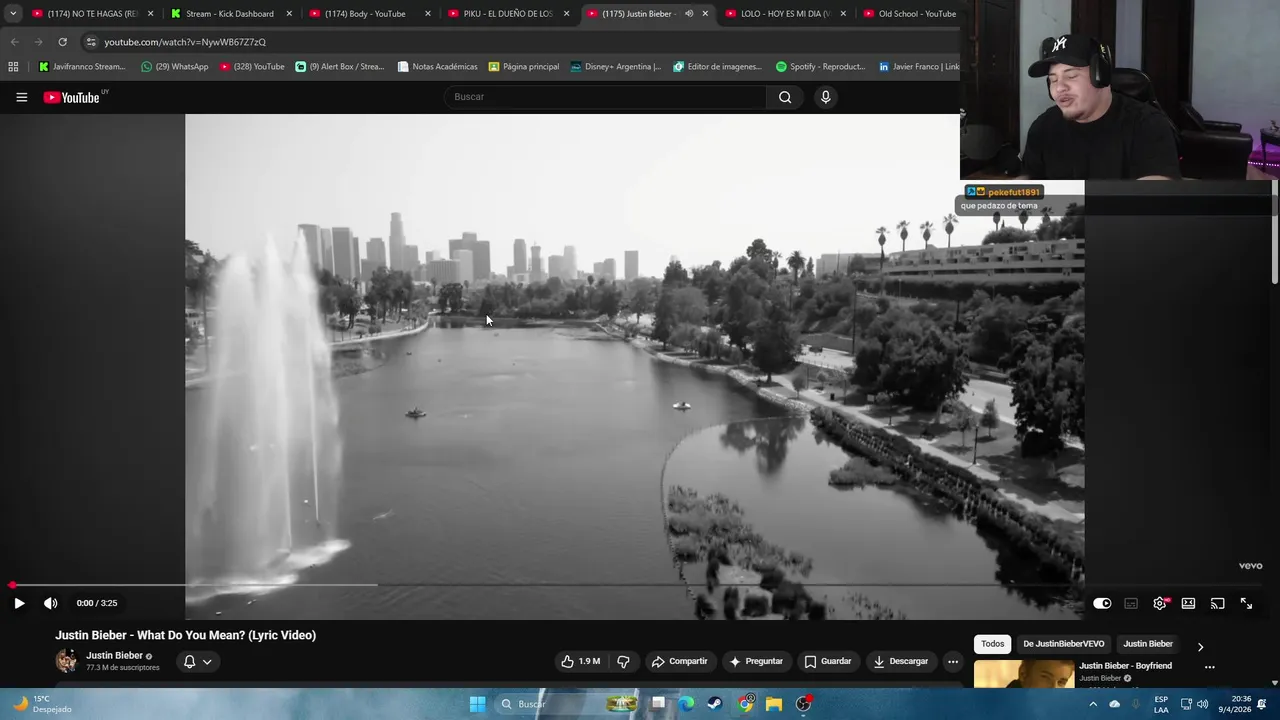The width and height of the screenshot is (1280, 720).
Task: Focus the YouTube Buscar search box
Action: click(x=605, y=97)
